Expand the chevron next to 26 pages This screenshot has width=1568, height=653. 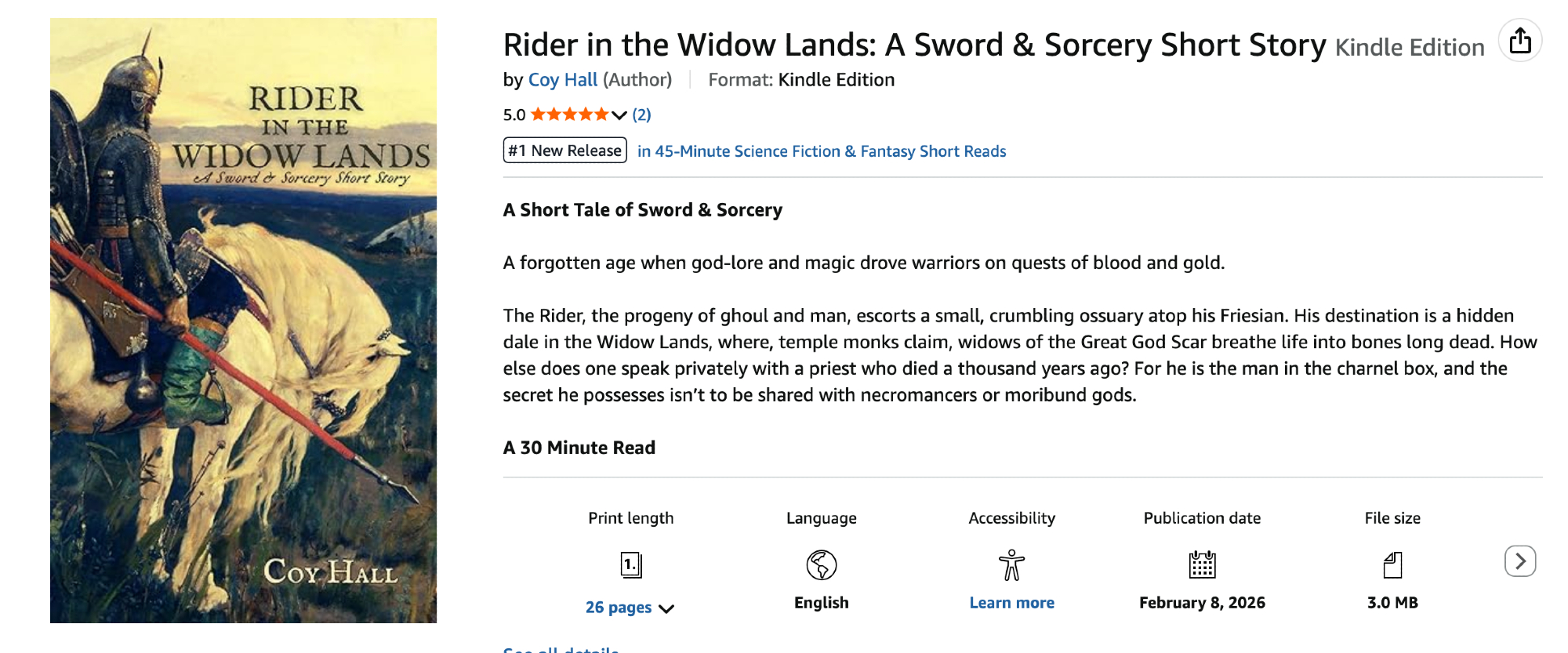point(666,608)
